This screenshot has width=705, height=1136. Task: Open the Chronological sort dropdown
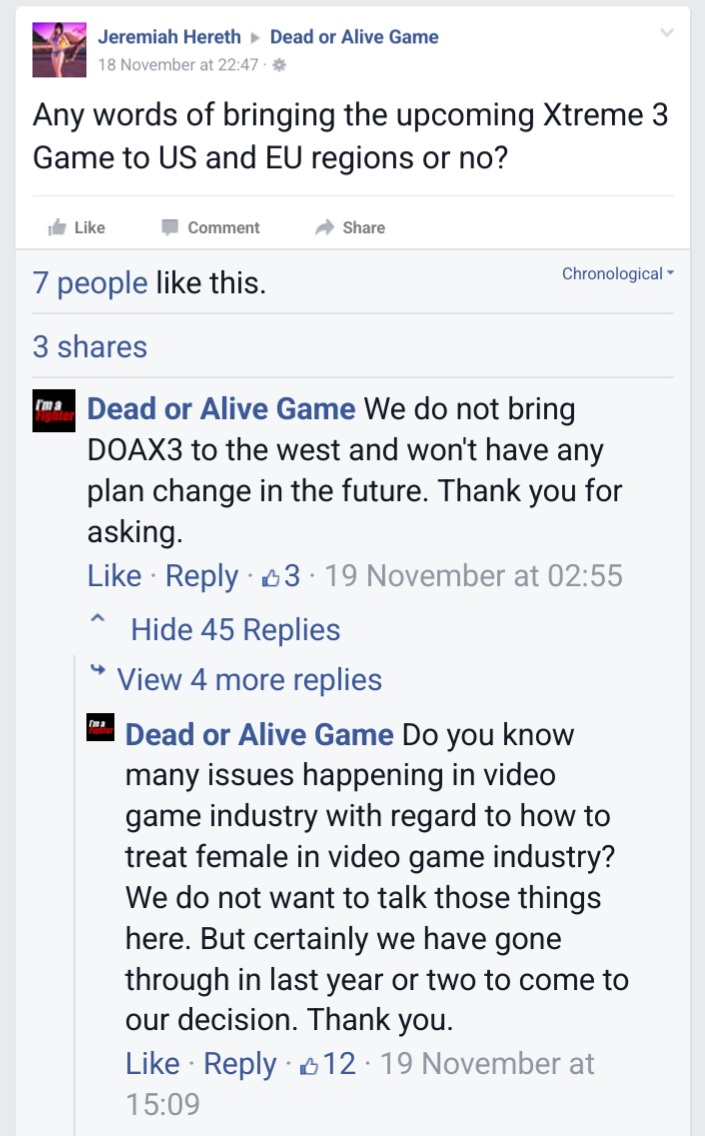coord(617,273)
